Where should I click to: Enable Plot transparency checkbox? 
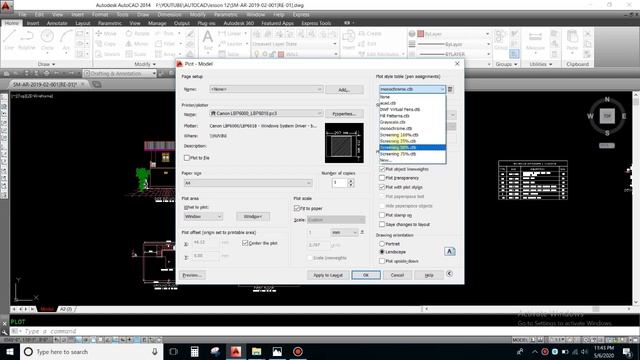(382, 178)
